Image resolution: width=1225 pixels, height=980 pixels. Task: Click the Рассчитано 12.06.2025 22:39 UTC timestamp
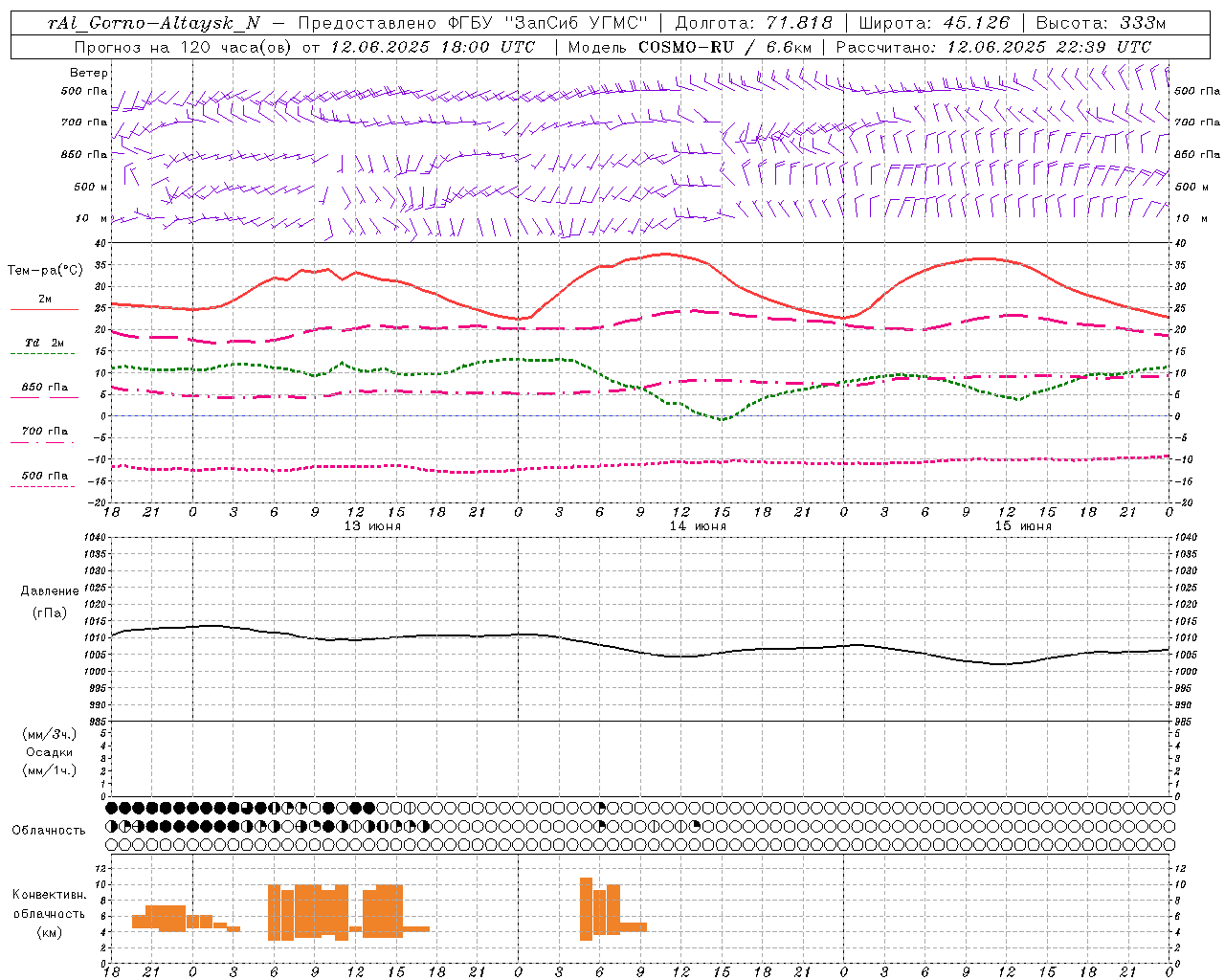click(993, 47)
